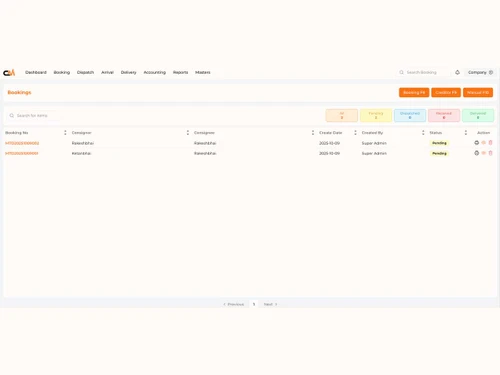The height and width of the screenshot is (375, 500).
Task: Print the booking ending in 002
Action: click(477, 143)
